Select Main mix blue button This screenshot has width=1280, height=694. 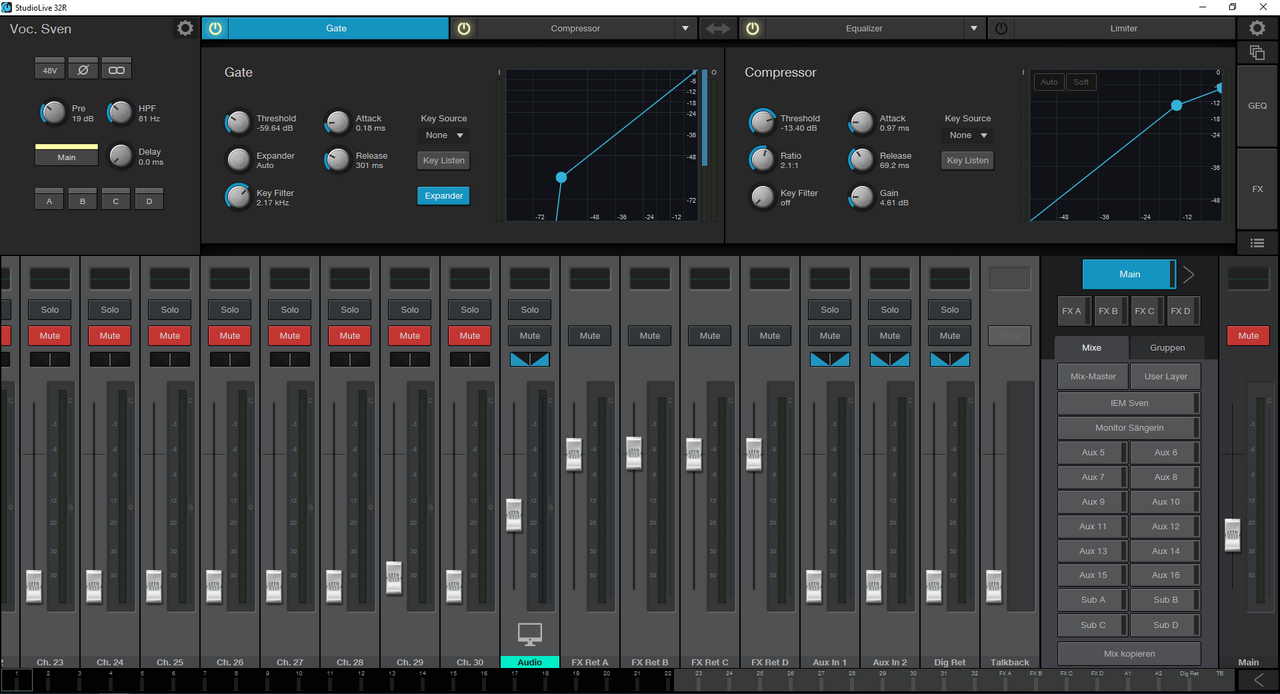pyautogui.click(x=1129, y=274)
